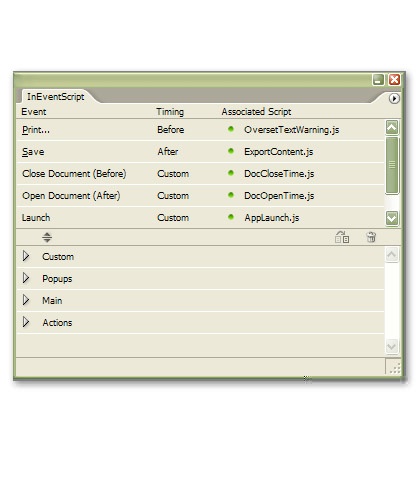This screenshot has height=480, width=420.
Task: Toggle green dot for ExportContent.js
Action: pos(231,151)
